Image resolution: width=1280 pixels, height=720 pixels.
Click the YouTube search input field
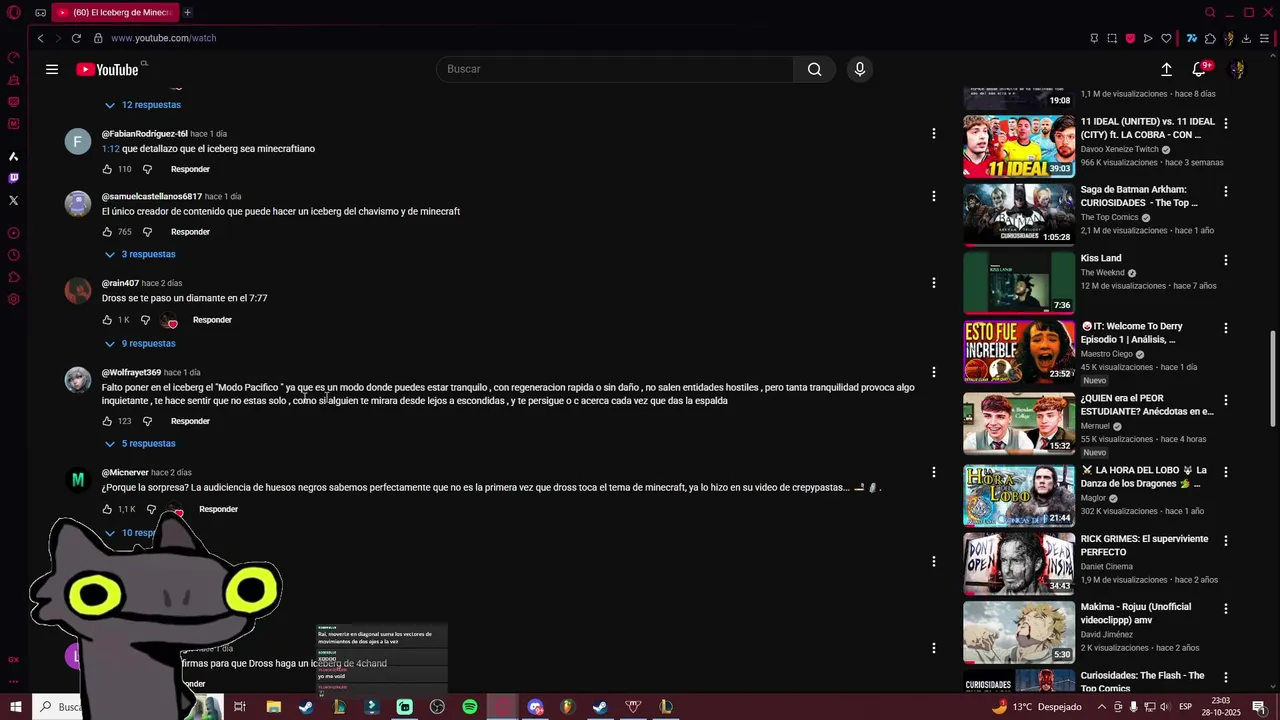click(615, 69)
